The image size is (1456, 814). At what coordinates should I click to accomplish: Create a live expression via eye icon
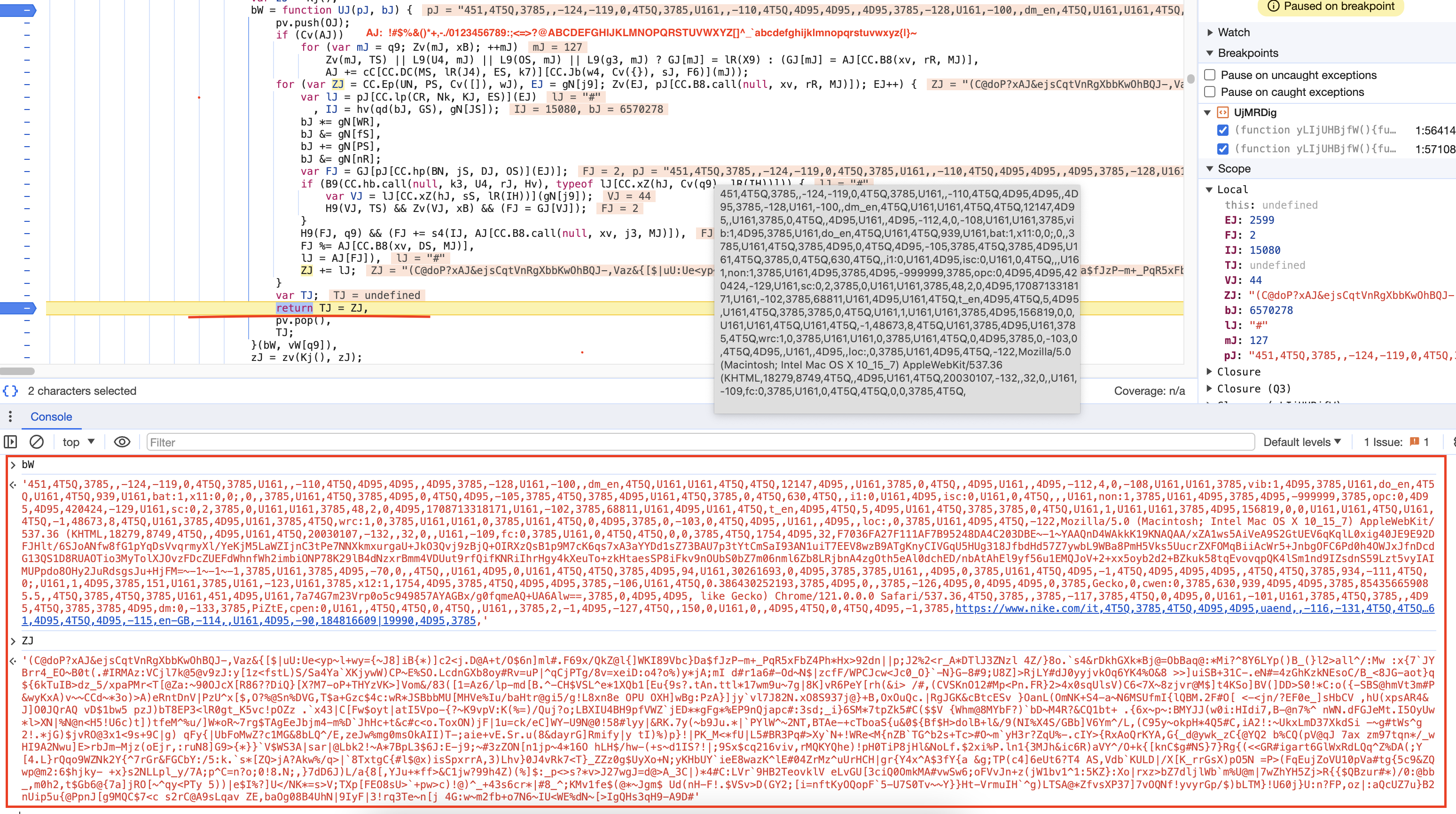tap(122, 442)
